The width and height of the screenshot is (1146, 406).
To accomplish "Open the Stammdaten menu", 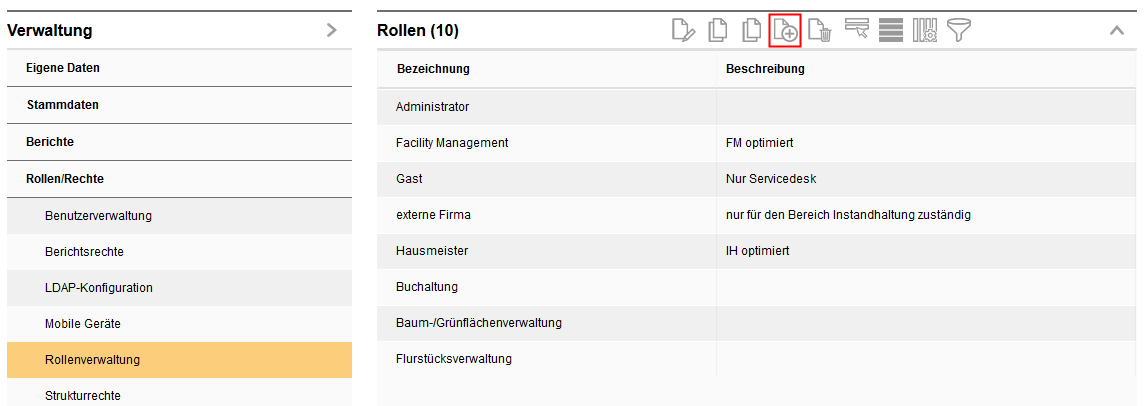I will click(62, 104).
